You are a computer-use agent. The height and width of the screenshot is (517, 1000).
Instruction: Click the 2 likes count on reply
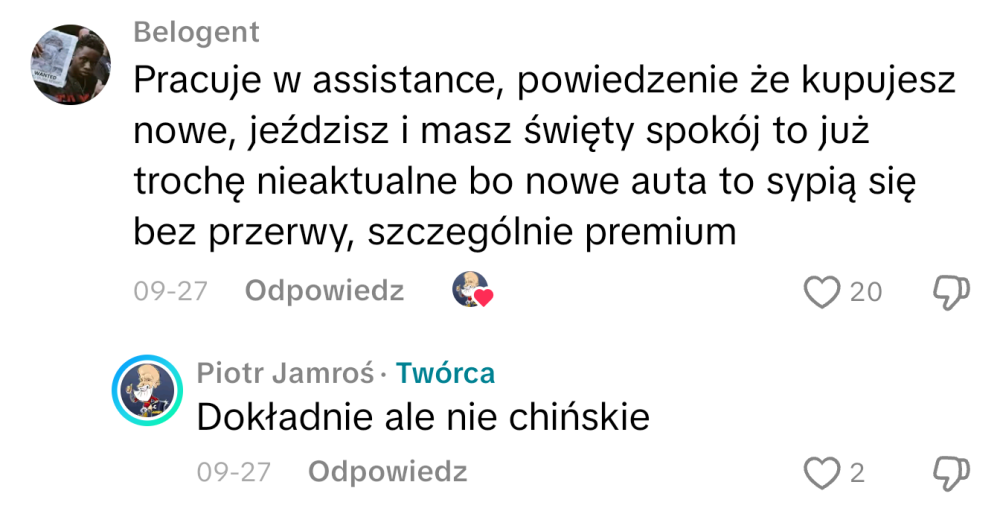click(x=857, y=472)
